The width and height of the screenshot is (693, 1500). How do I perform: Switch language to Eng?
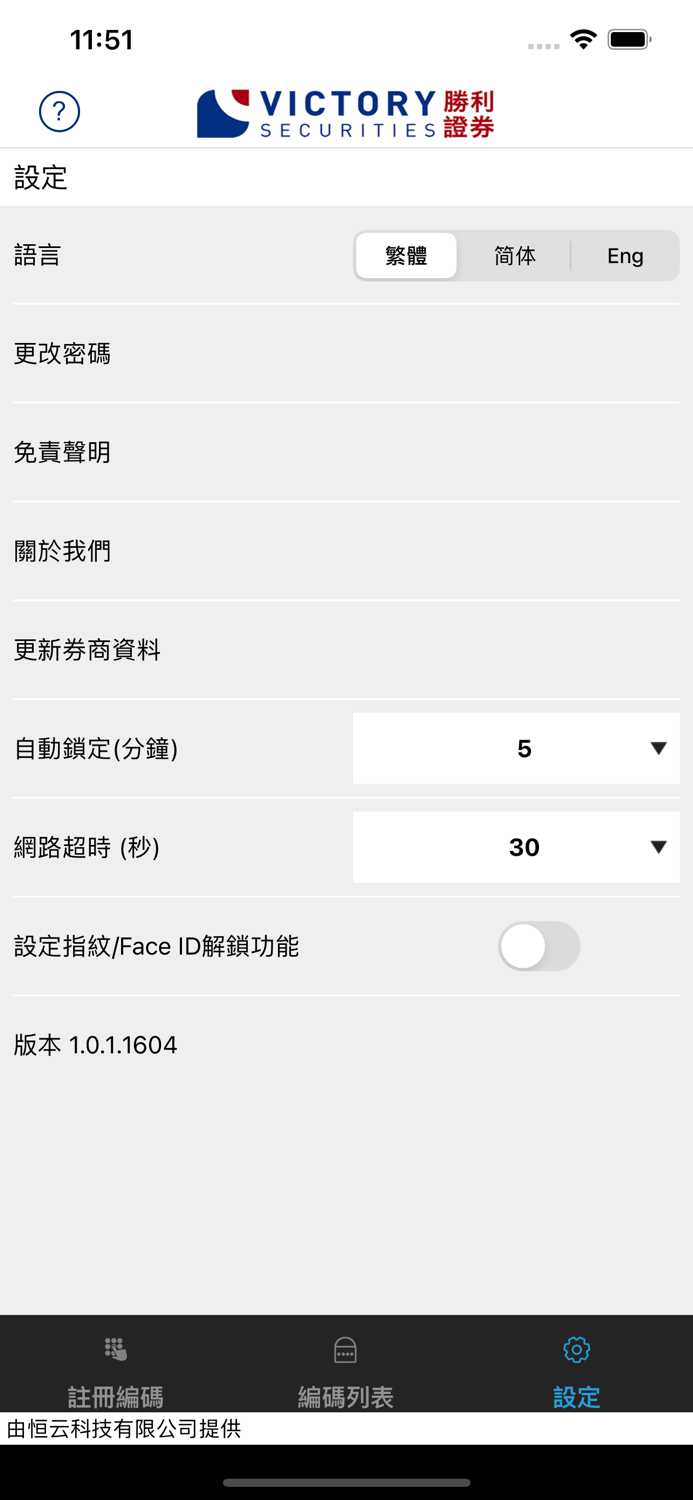tap(625, 256)
